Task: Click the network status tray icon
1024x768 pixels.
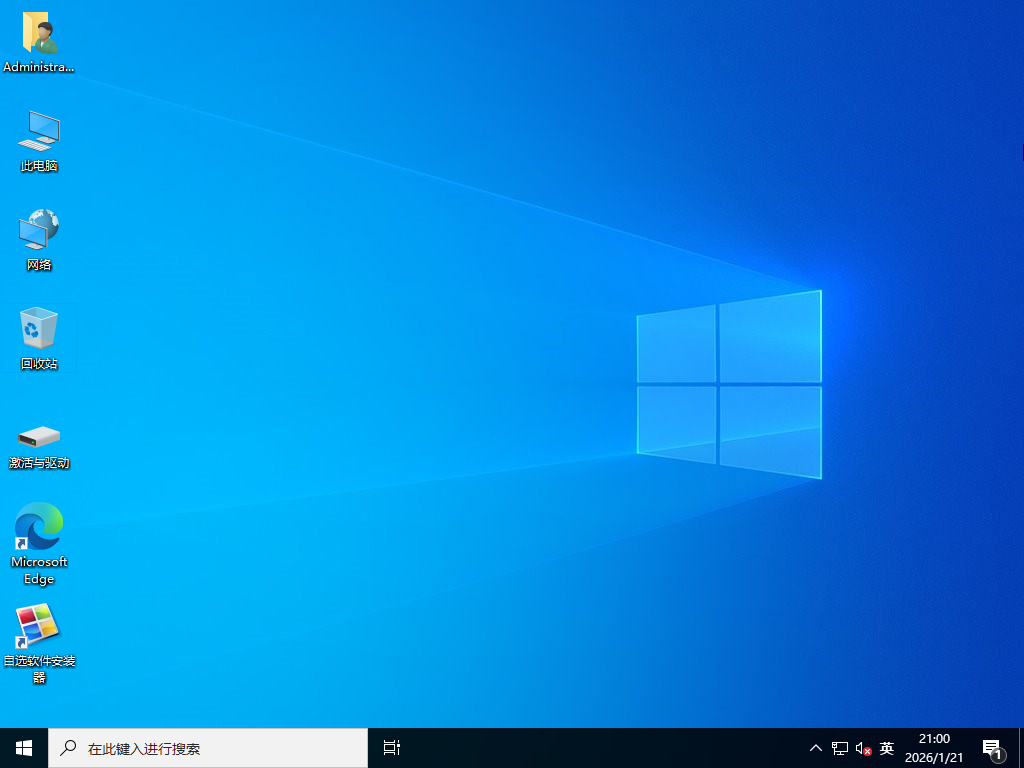Action: coord(840,748)
